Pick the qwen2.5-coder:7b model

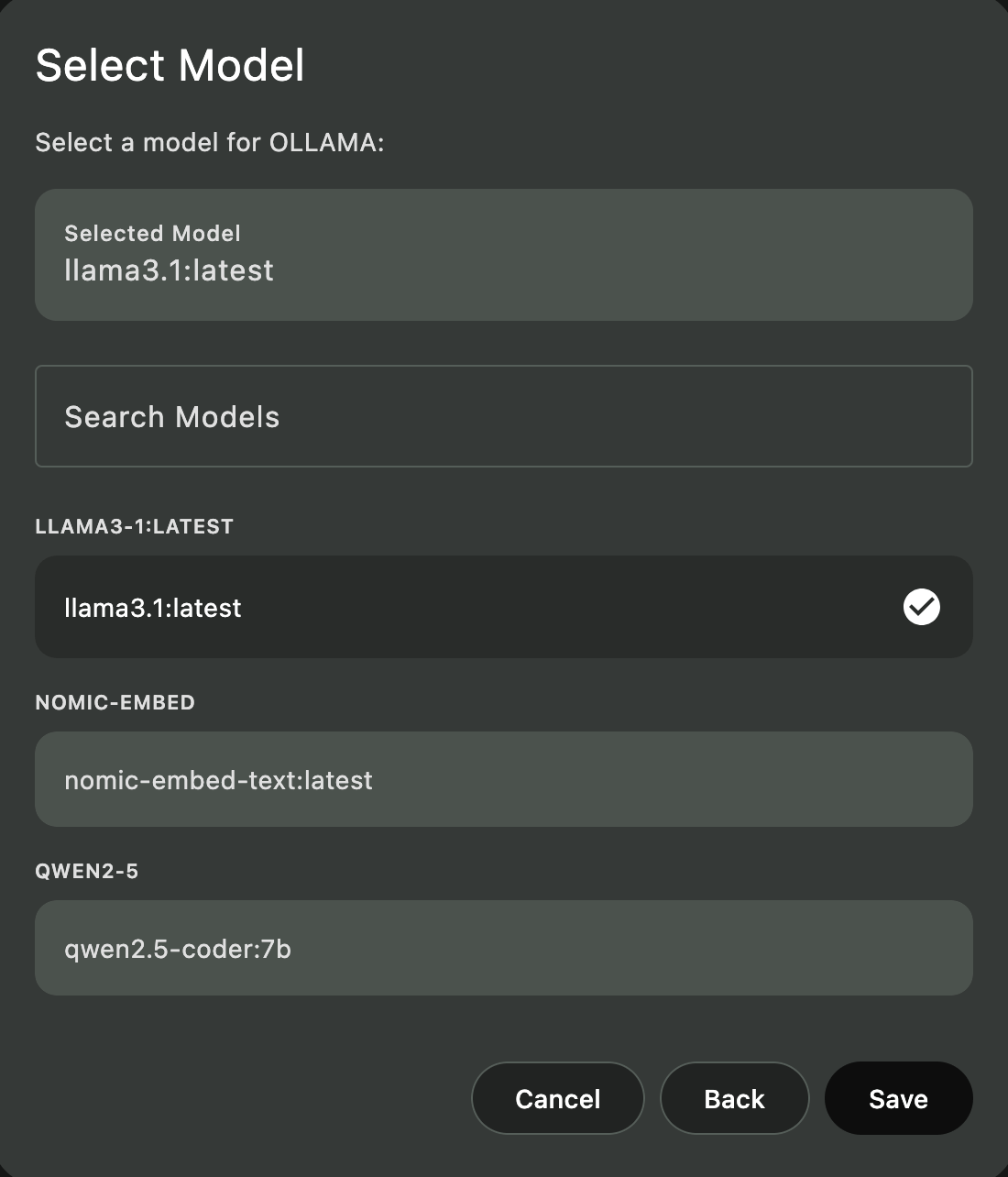click(x=502, y=948)
